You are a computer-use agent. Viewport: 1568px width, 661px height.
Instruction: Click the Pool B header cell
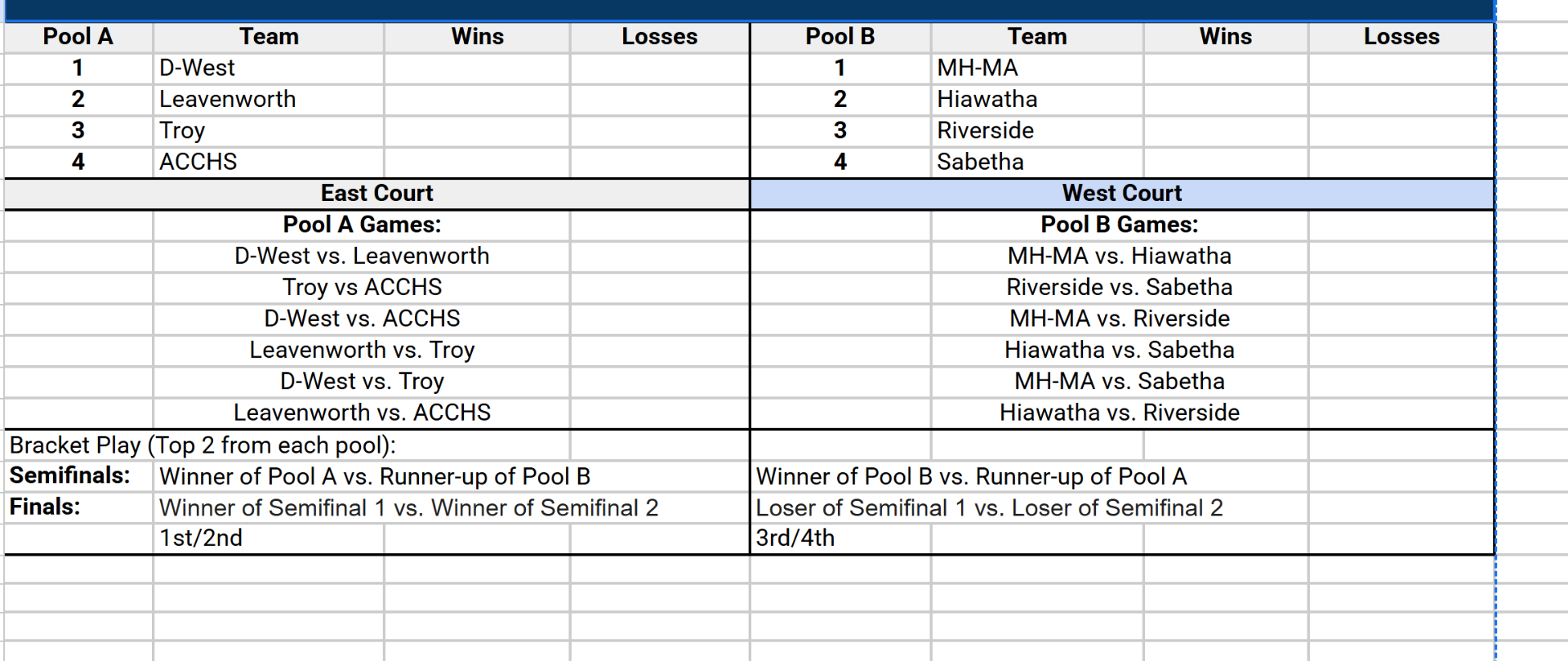(x=840, y=37)
